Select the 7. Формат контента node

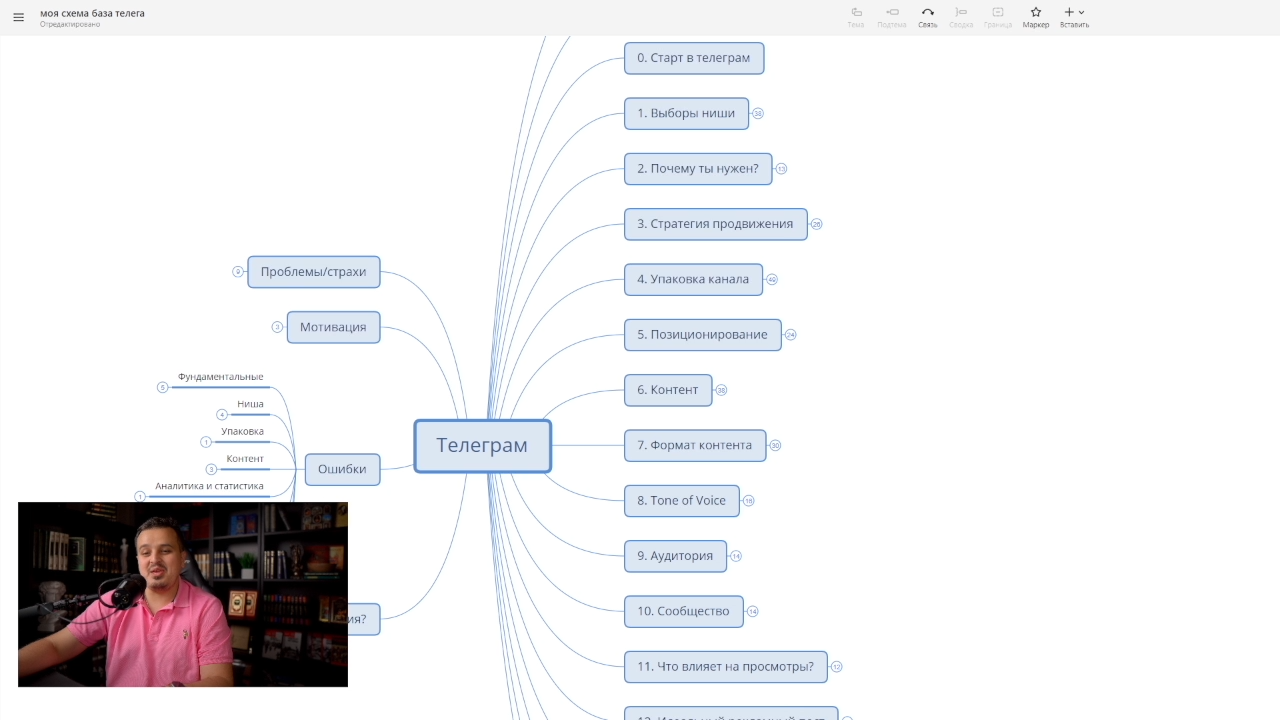click(x=695, y=445)
